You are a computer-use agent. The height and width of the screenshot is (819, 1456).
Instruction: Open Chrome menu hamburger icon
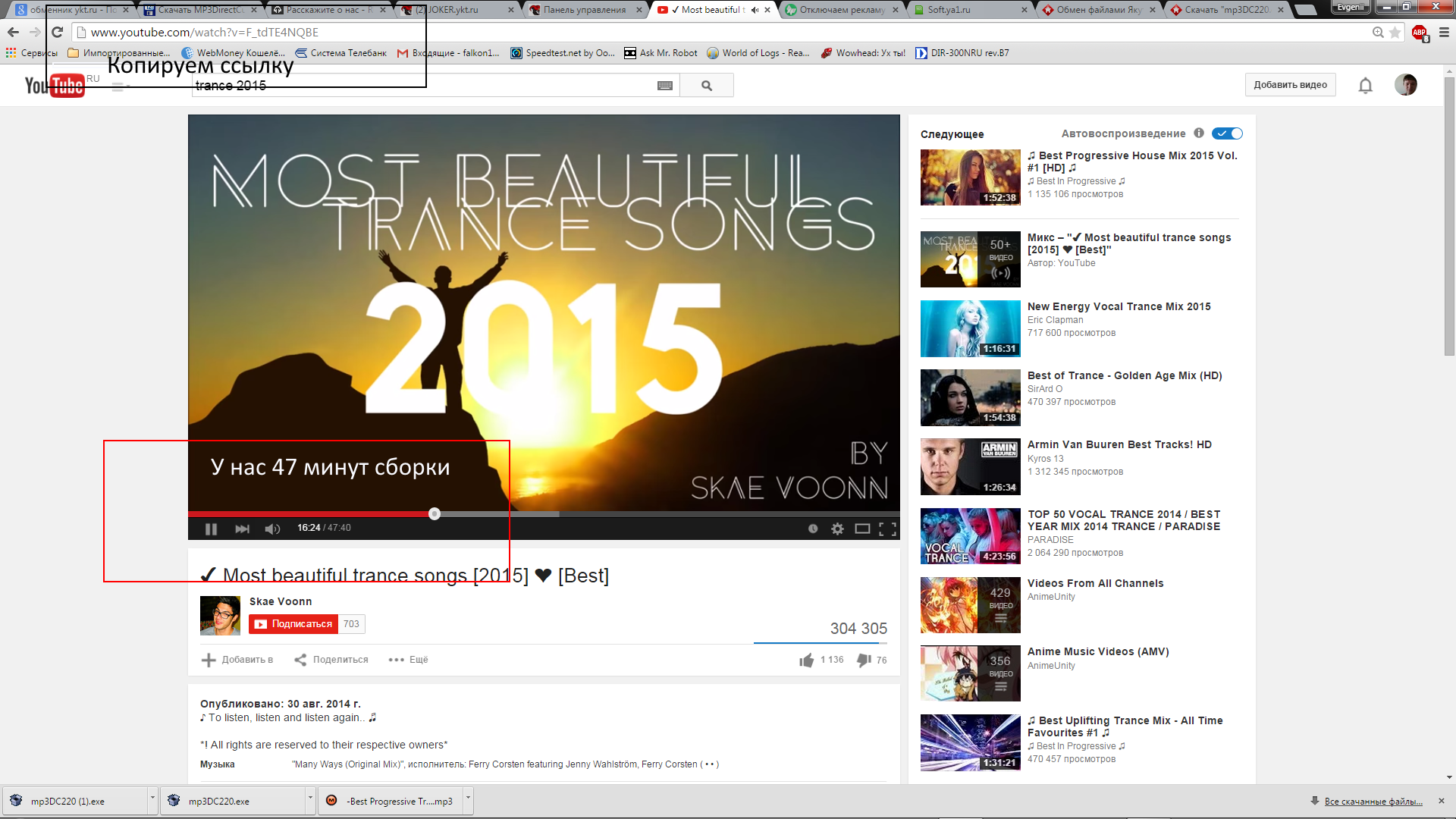pos(1444,33)
